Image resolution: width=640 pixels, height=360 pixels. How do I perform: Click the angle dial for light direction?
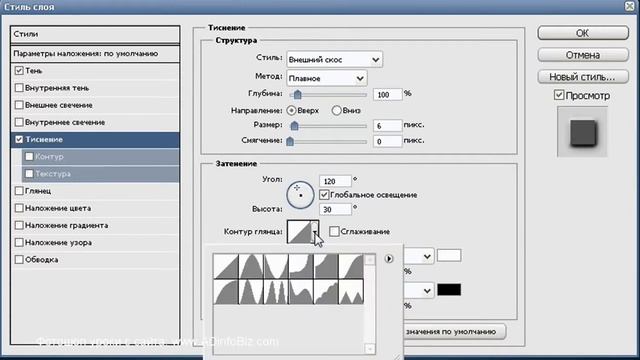tap(300, 195)
